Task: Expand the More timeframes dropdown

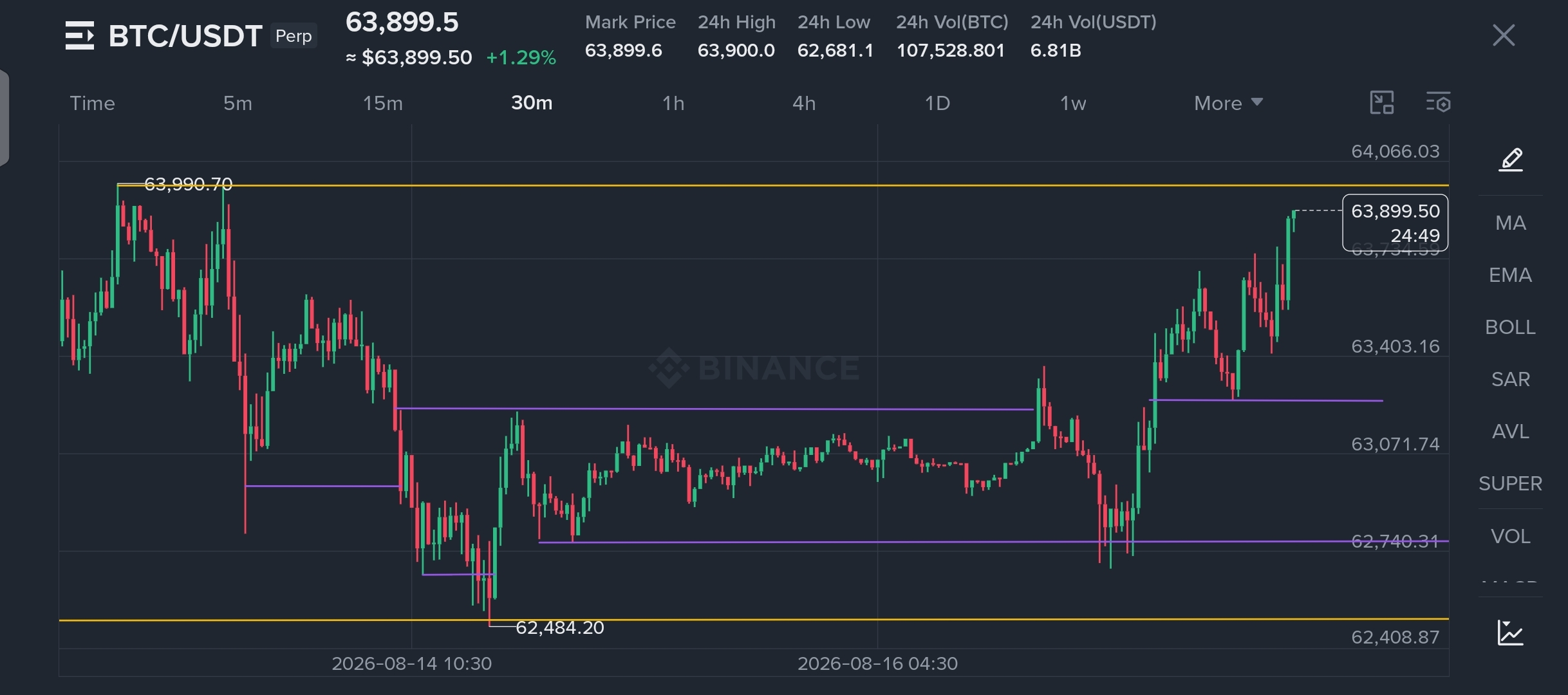Action: tap(1228, 104)
